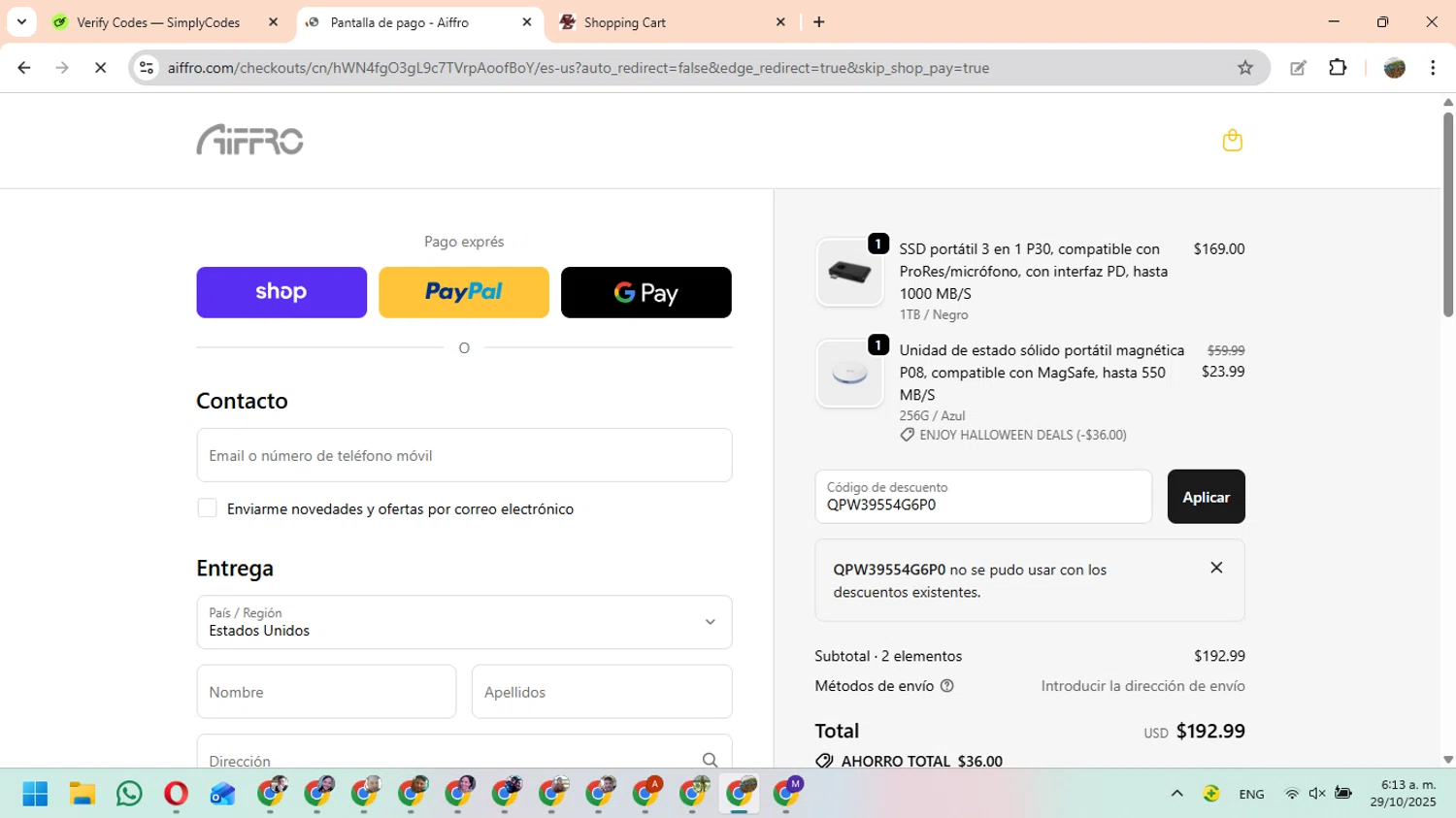This screenshot has height=818, width=1456.
Task: Open the Chrome profile avatar
Action: [x=1395, y=68]
